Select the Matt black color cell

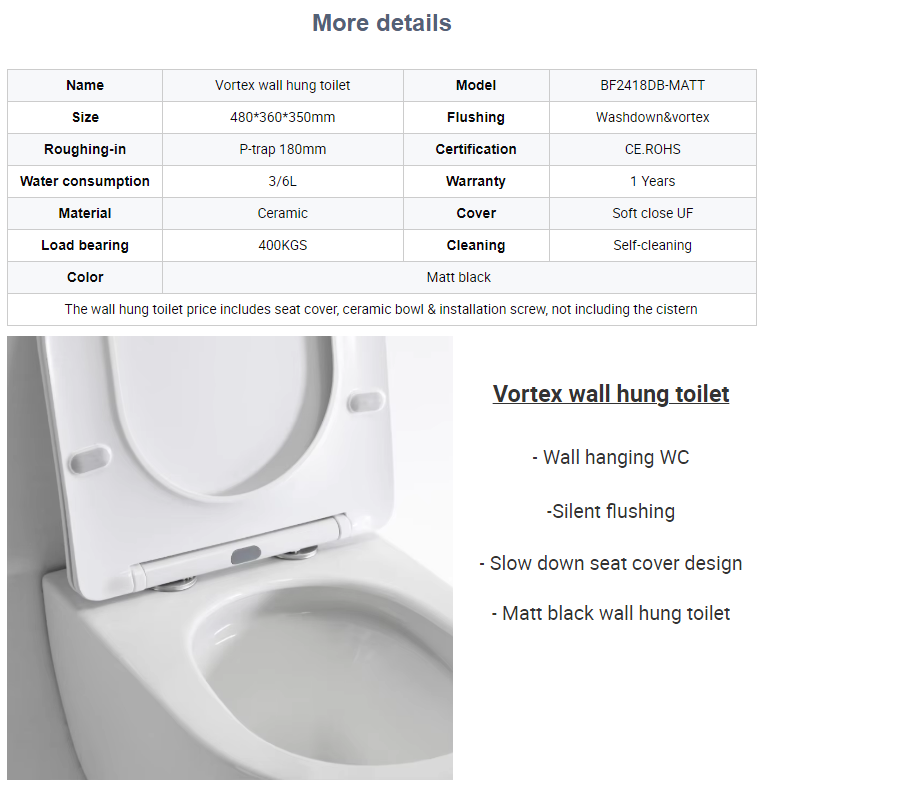click(x=459, y=277)
